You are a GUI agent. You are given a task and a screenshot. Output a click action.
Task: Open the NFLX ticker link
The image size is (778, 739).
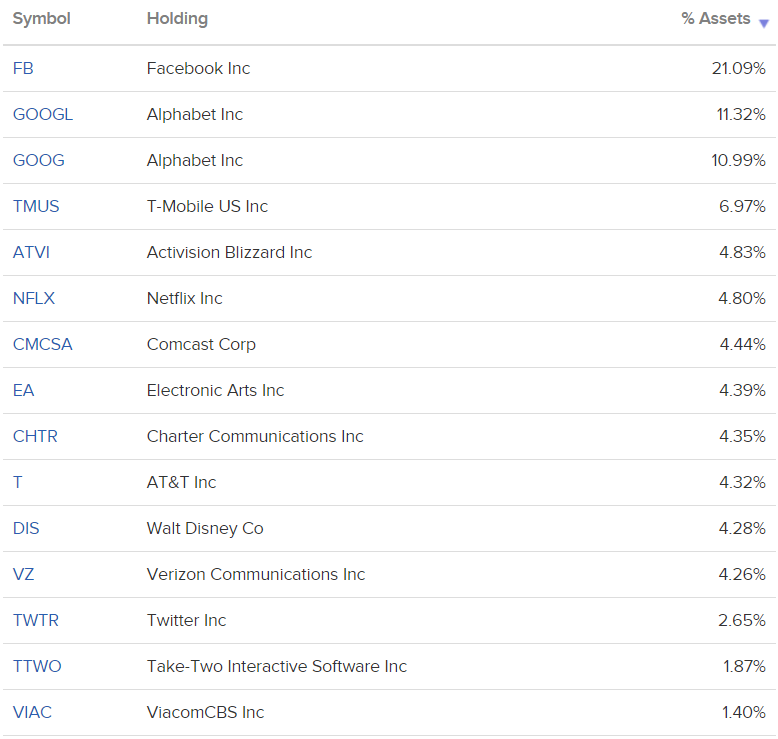tap(34, 298)
